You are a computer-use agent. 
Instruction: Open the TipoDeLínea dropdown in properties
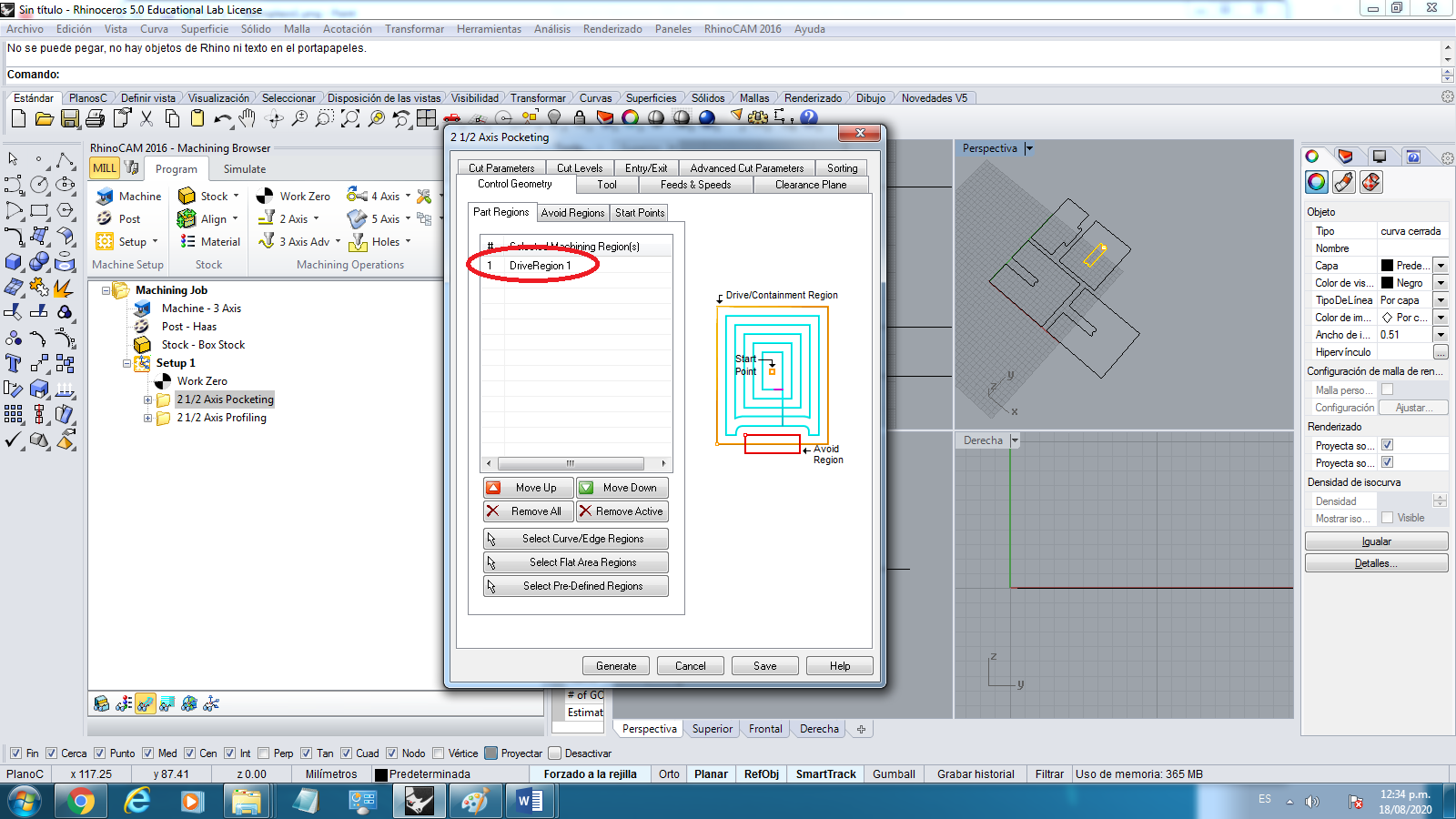[1441, 300]
